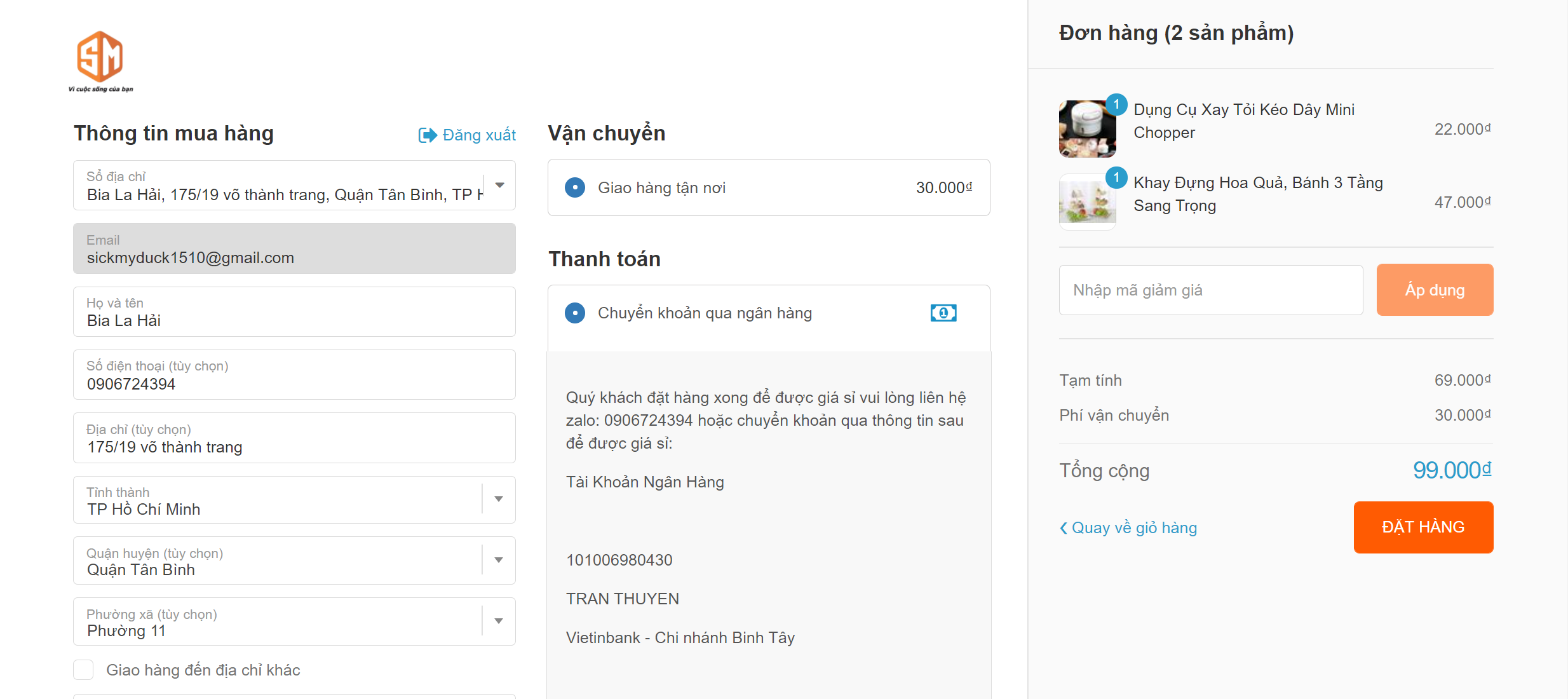Click the Đăng xuất link
Viewport: 1568px width, 699px height.
coord(479,135)
